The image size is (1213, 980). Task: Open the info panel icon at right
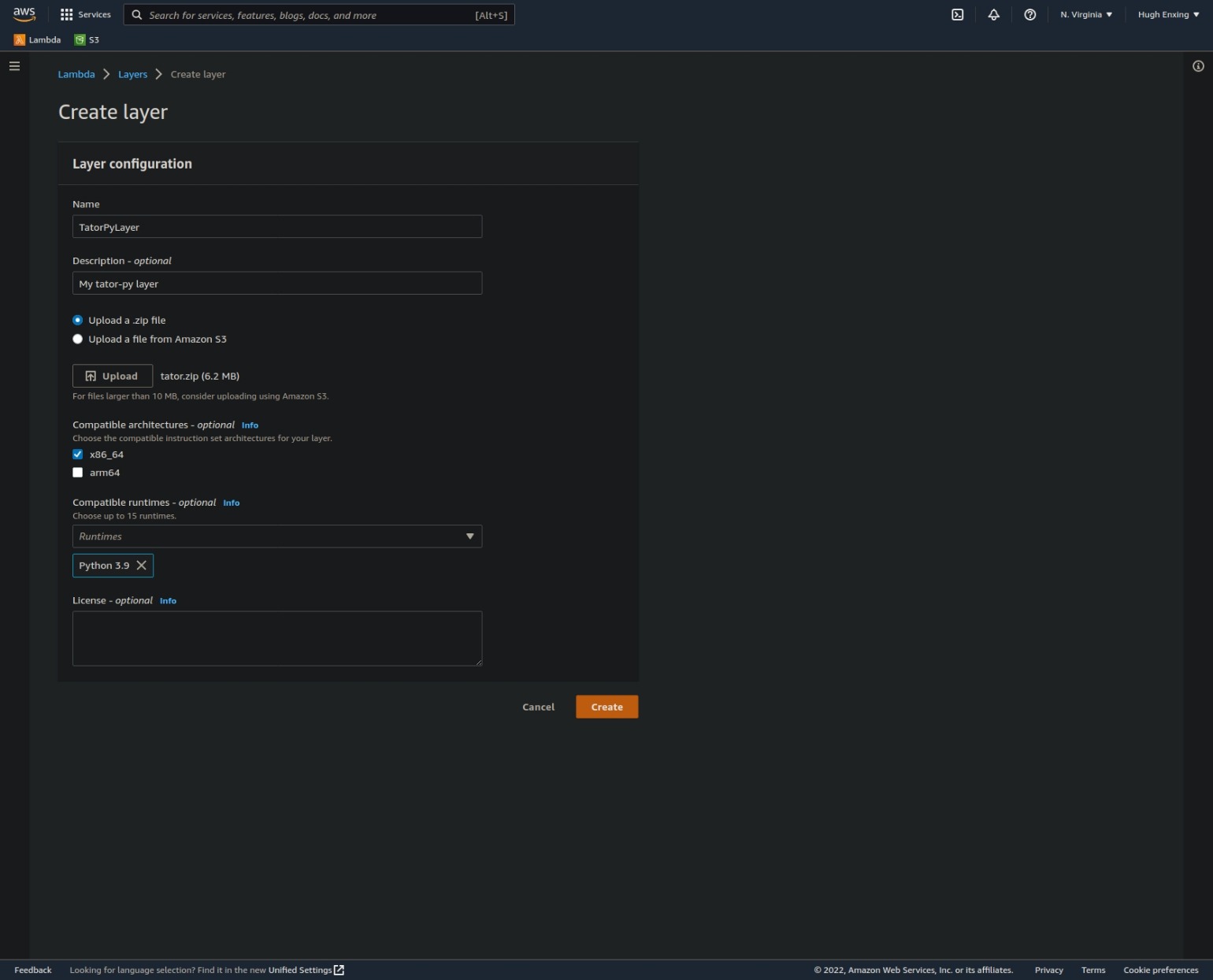point(1198,66)
